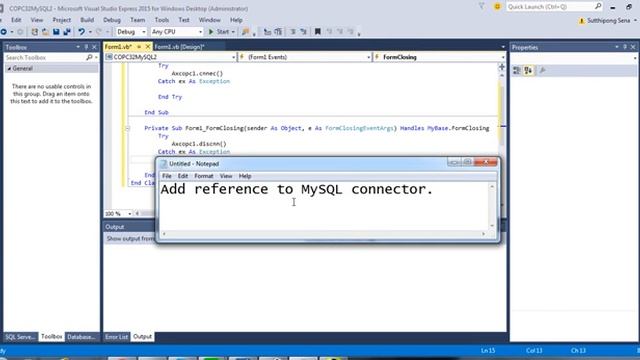Viewport: 640px width, 360px height.
Task: Show Alphabetical sort in Properties panel
Action: (528, 71)
